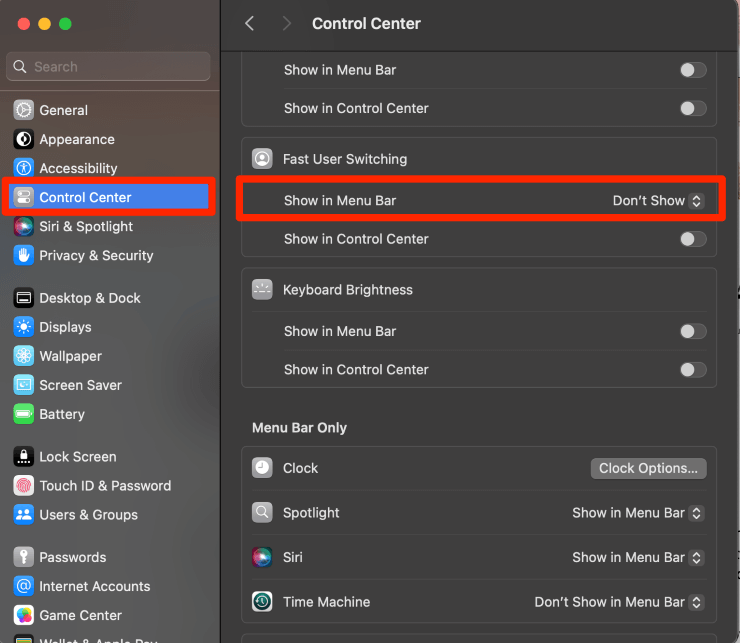Select the Privacy & Security hand icon
This screenshot has height=643, width=740.
pos(23,256)
